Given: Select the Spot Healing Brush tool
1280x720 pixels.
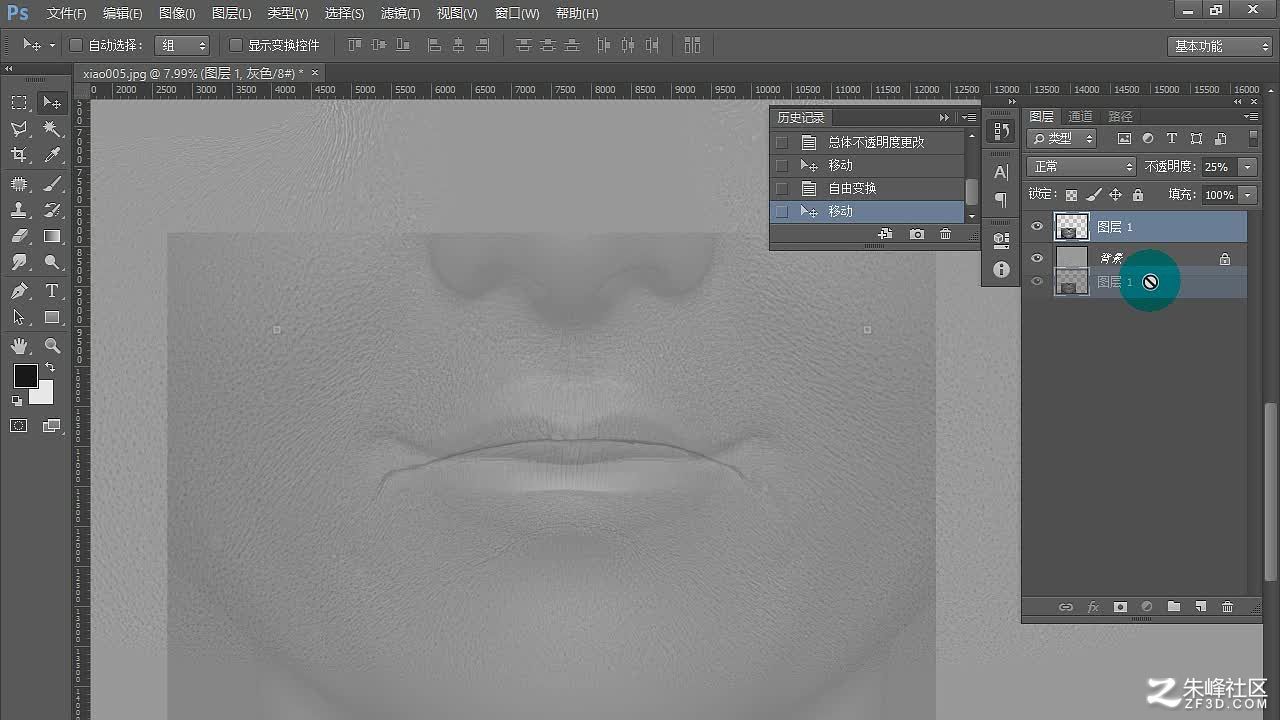Looking at the screenshot, I should (x=19, y=184).
